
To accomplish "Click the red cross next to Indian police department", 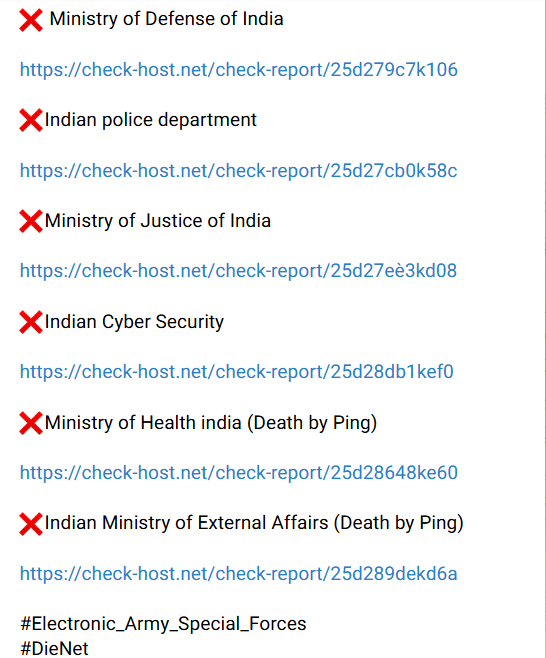I will [x=31, y=120].
